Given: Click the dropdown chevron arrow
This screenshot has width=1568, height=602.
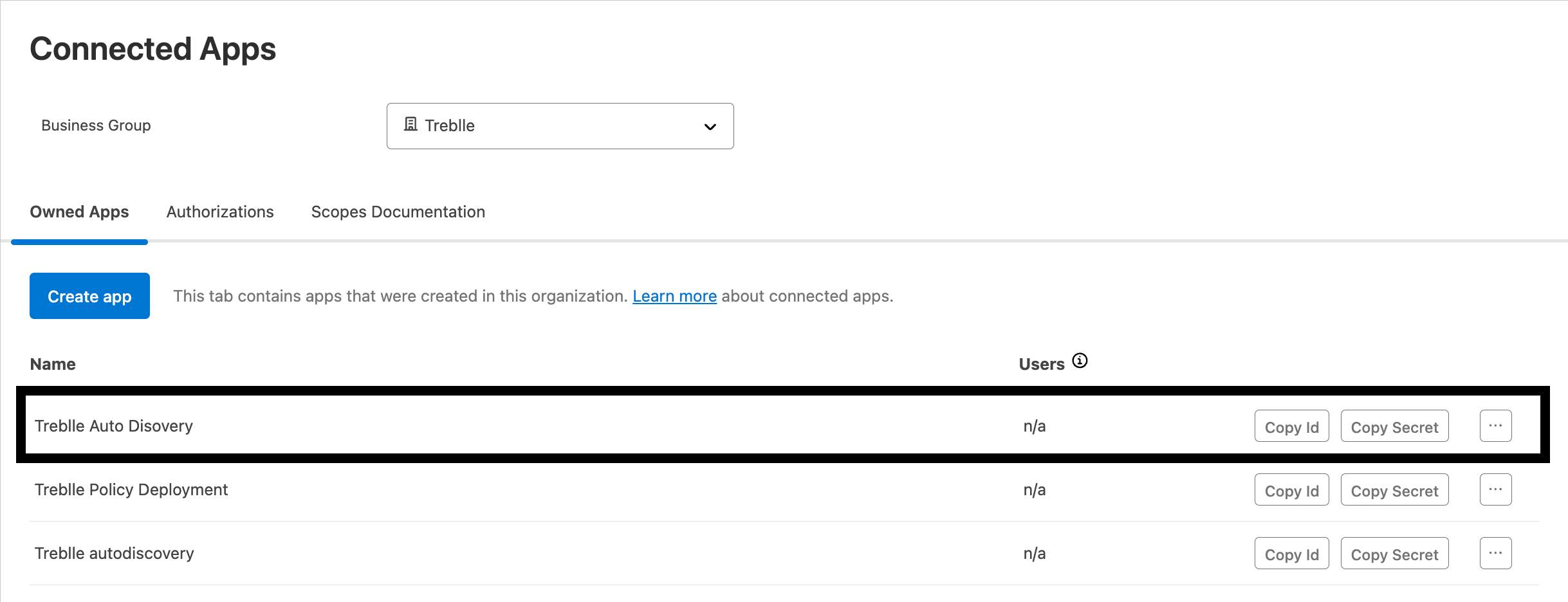Looking at the screenshot, I should pyautogui.click(x=710, y=127).
